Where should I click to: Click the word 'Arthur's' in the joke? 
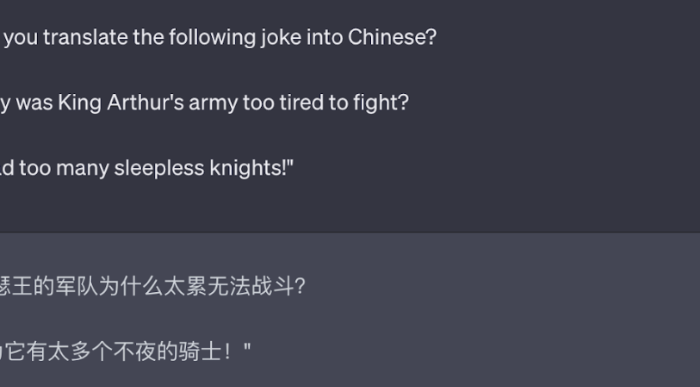(x=146, y=103)
